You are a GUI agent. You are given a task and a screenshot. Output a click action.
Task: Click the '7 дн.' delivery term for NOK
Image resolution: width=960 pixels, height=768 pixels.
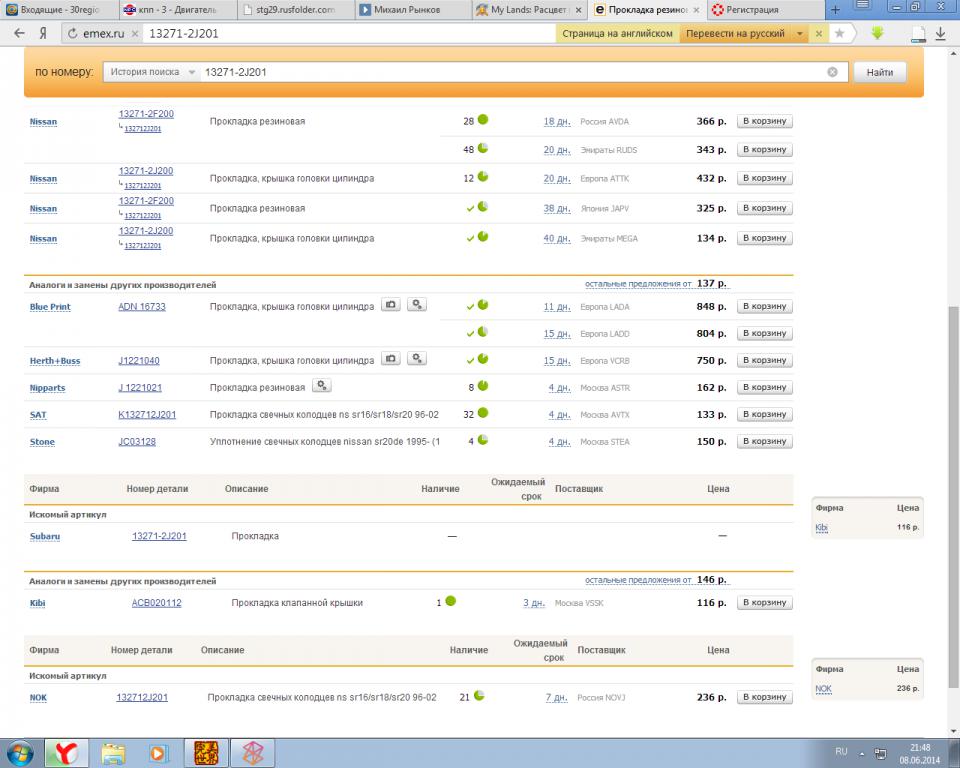(x=557, y=697)
